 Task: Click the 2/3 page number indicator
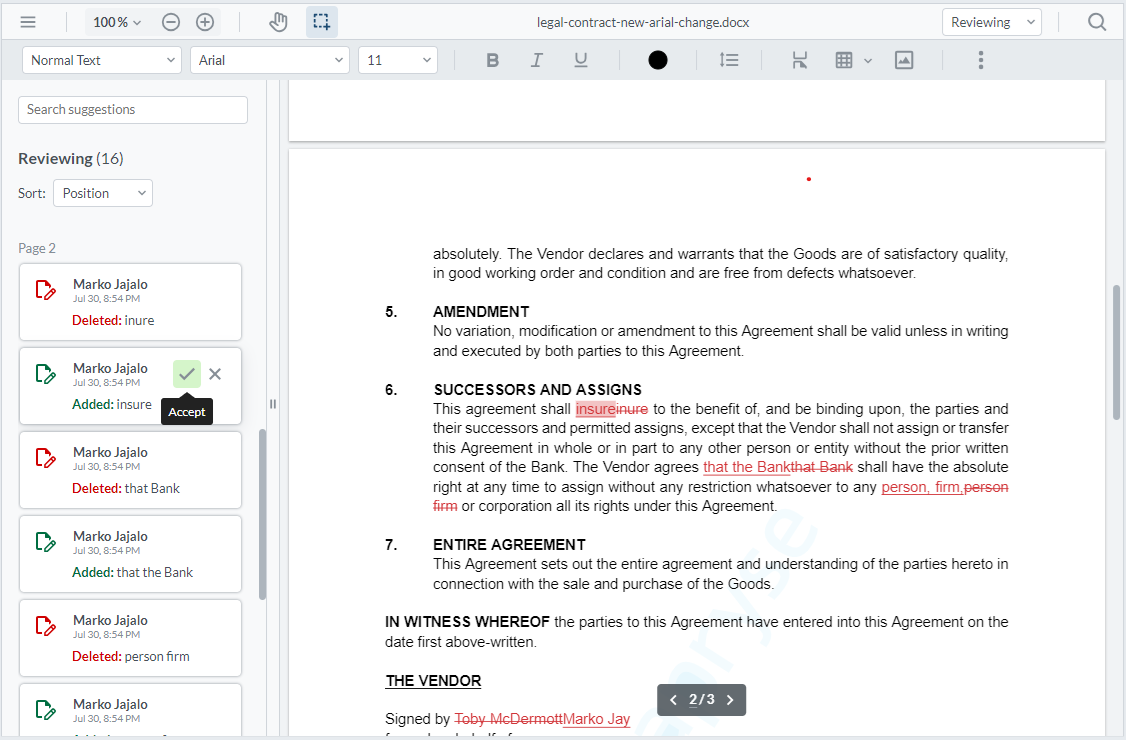pyautogui.click(x=702, y=699)
